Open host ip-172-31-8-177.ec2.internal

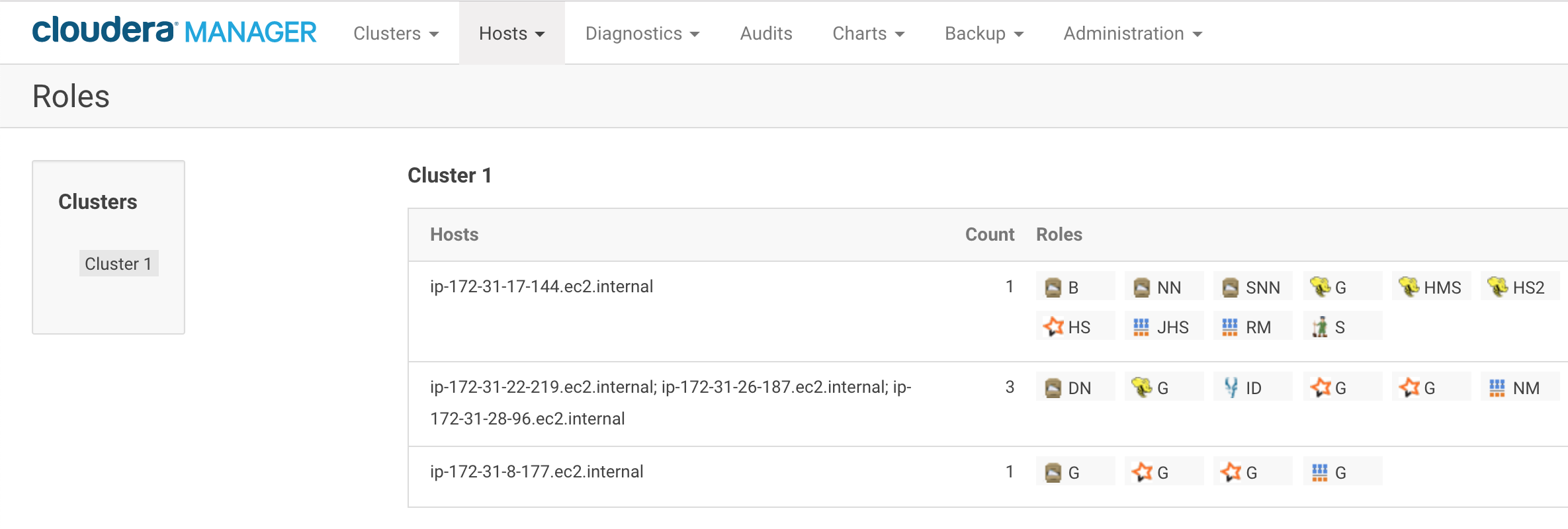[537, 471]
